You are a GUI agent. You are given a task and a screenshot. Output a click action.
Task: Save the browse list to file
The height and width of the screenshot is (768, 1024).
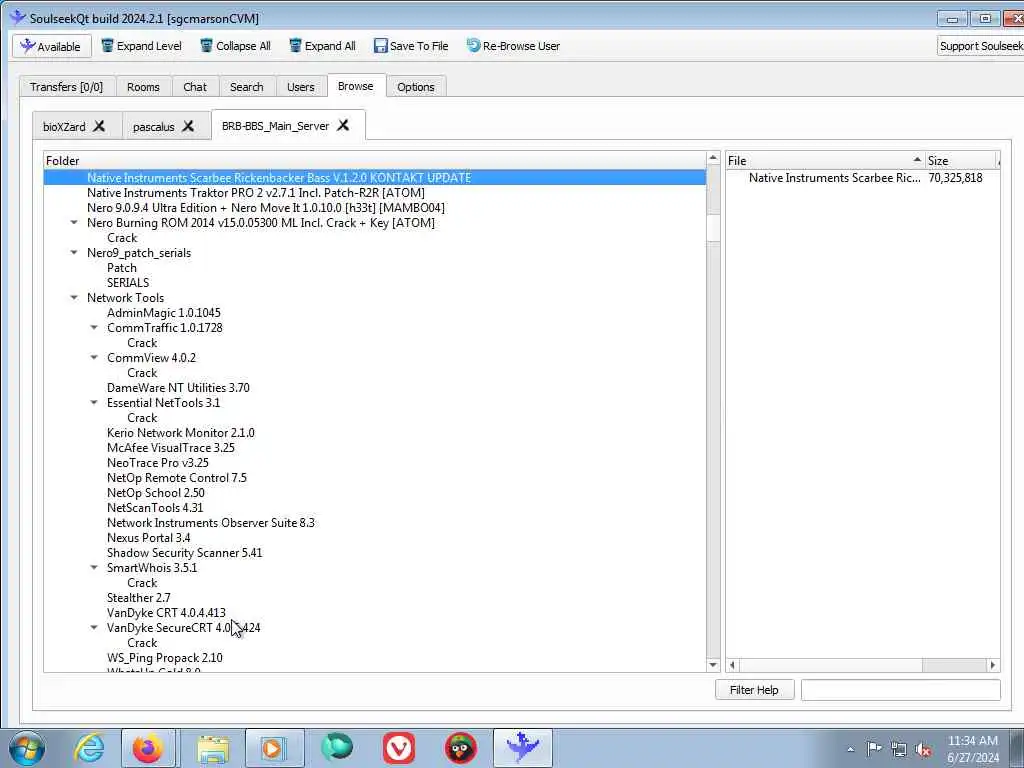(411, 46)
